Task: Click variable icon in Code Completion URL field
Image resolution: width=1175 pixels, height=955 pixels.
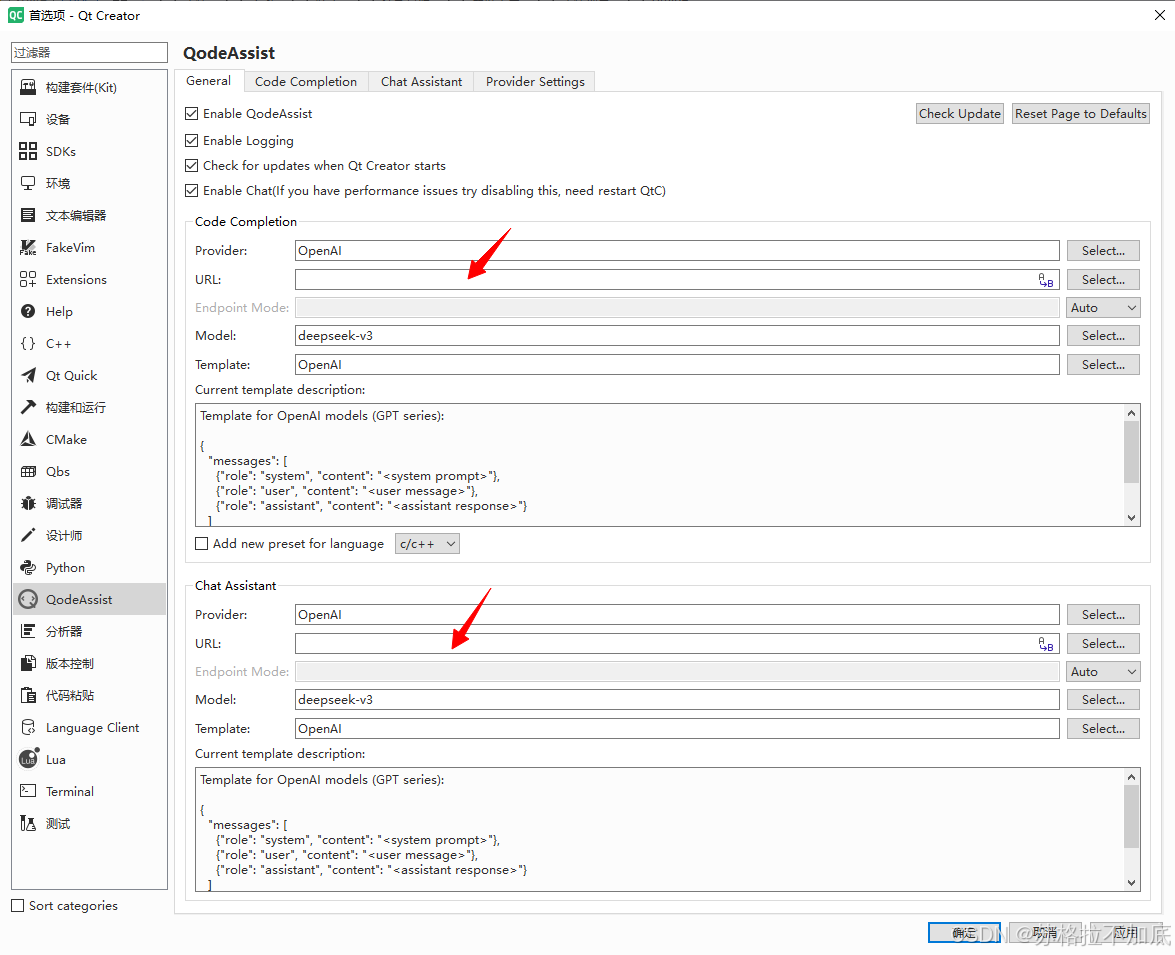Action: tap(1046, 280)
